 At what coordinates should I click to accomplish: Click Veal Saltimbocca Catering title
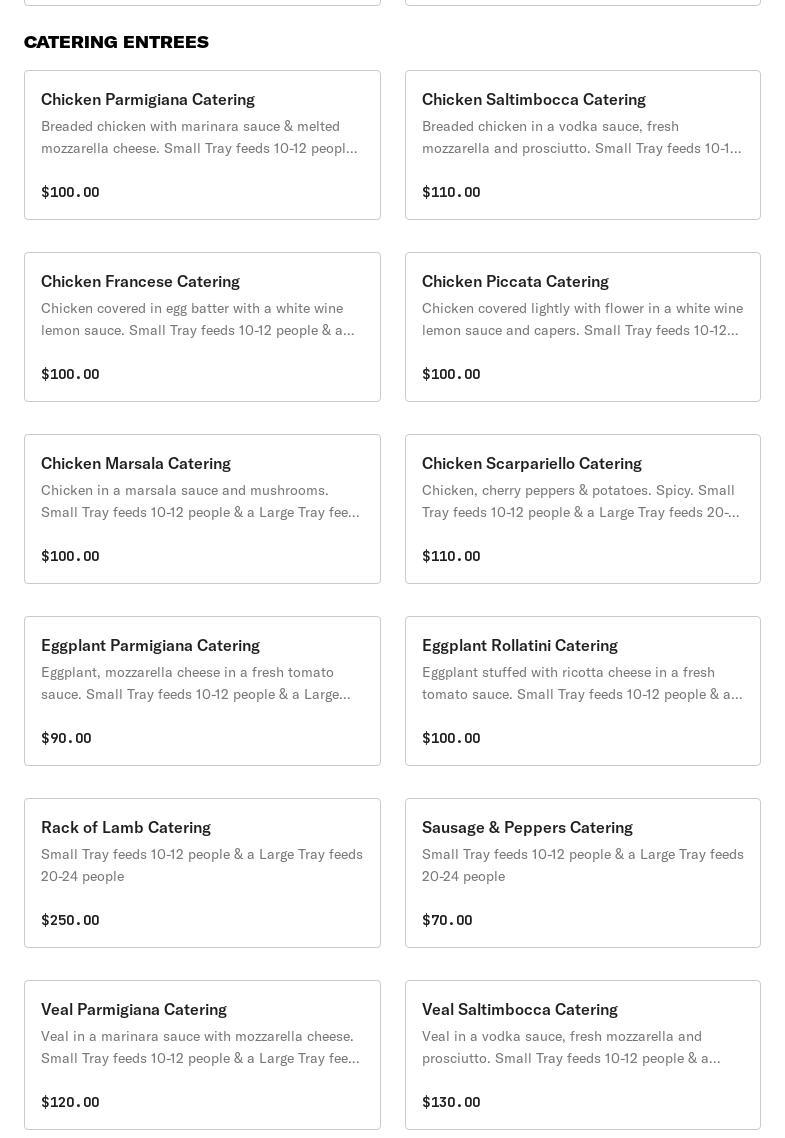[519, 1009]
